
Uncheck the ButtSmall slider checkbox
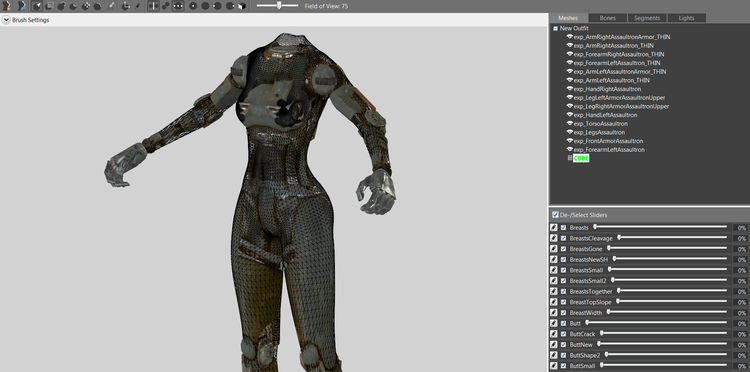pyautogui.click(x=563, y=366)
